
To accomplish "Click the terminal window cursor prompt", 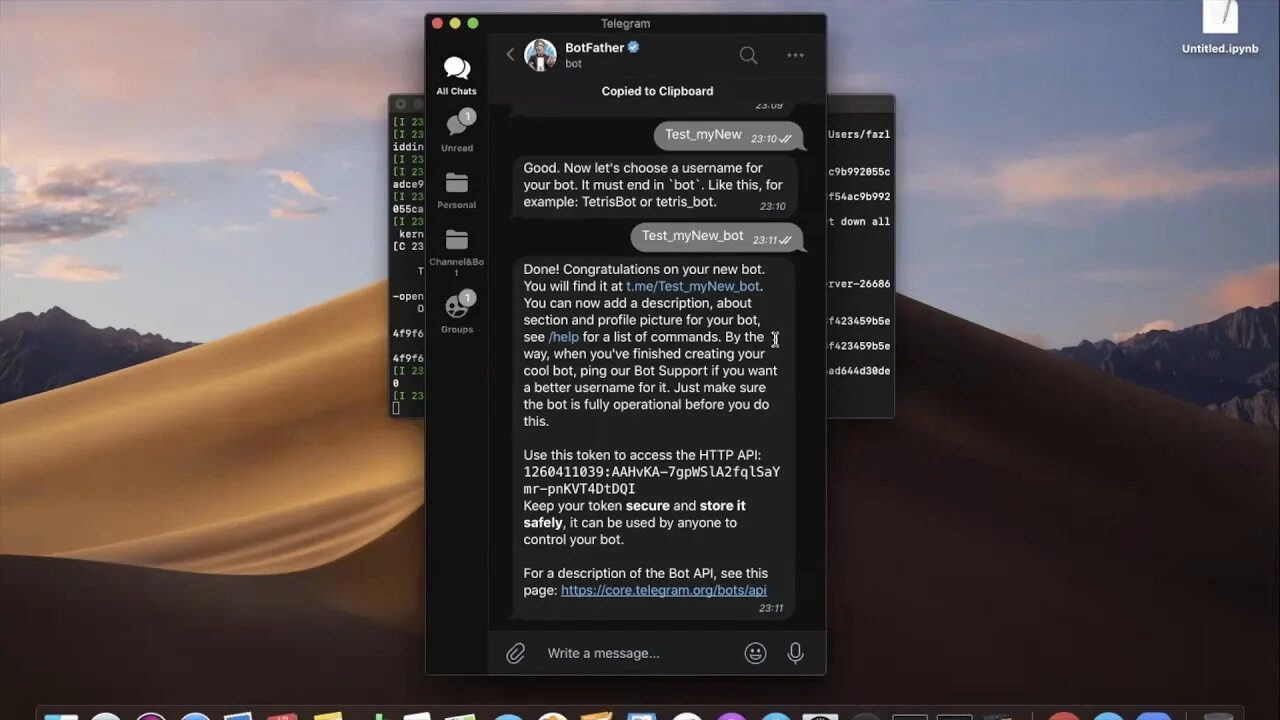I will (397, 408).
